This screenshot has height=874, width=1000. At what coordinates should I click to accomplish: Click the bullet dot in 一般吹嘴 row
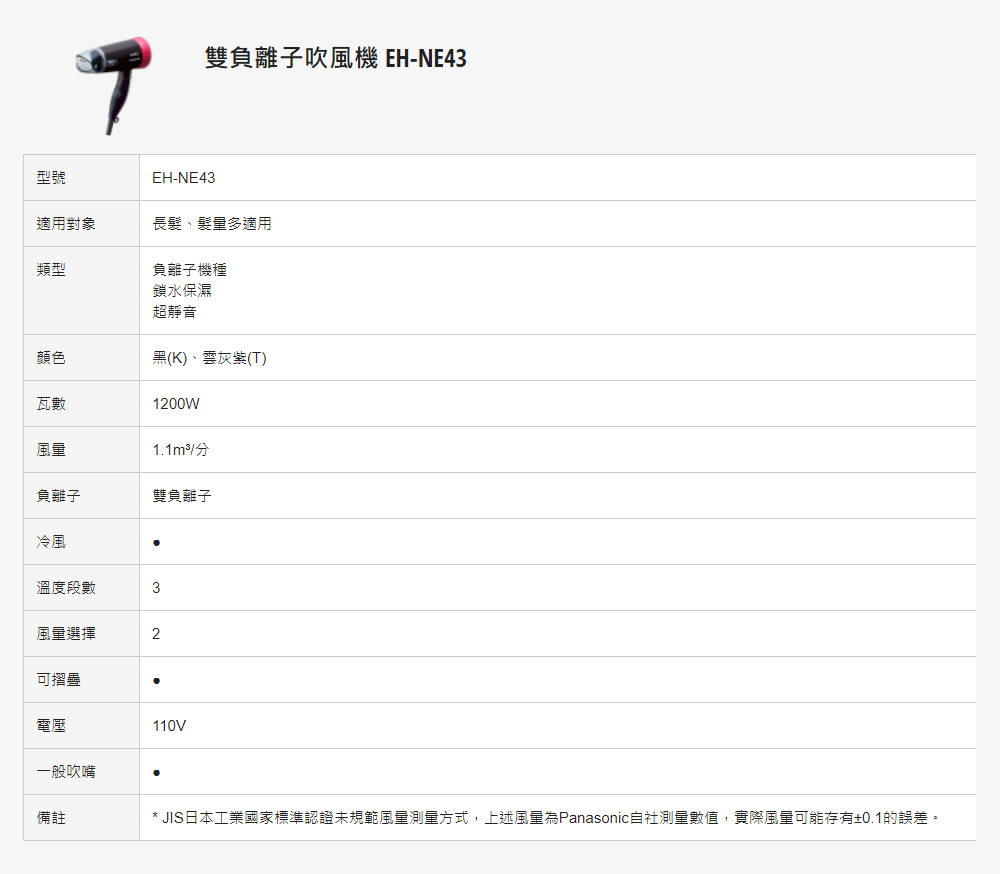click(x=156, y=773)
